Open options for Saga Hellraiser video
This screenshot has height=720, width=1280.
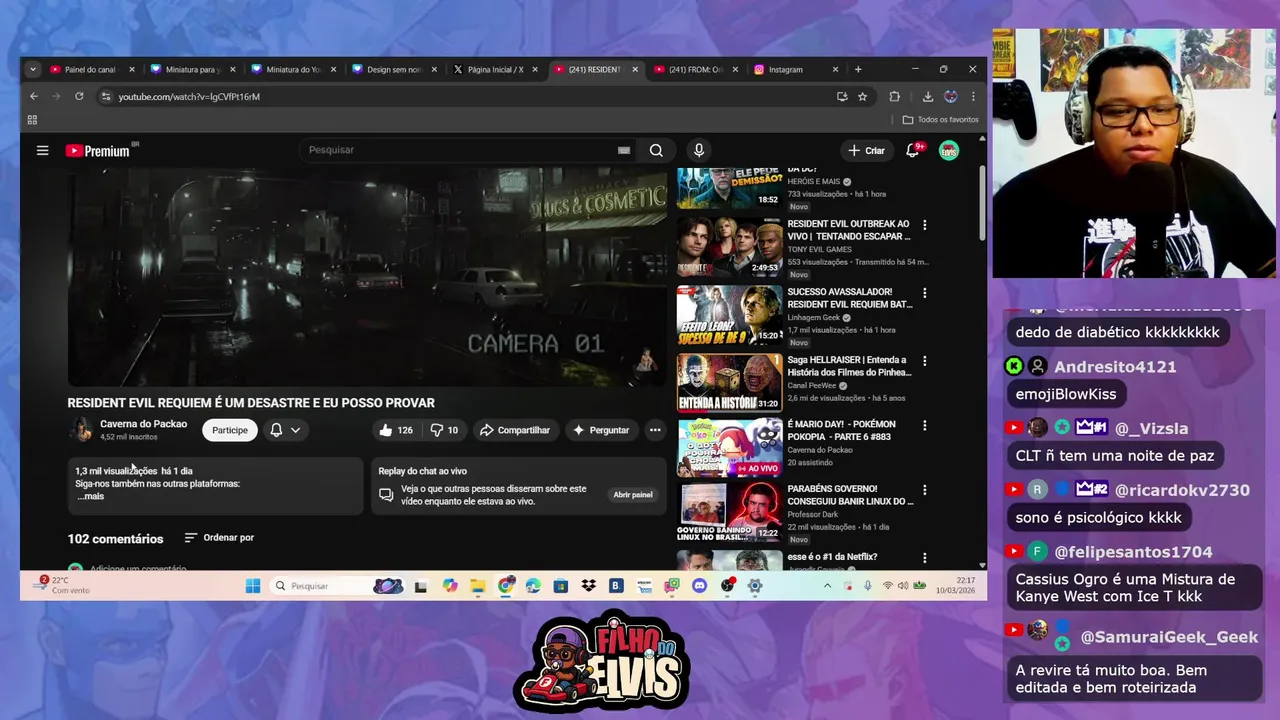click(x=924, y=361)
